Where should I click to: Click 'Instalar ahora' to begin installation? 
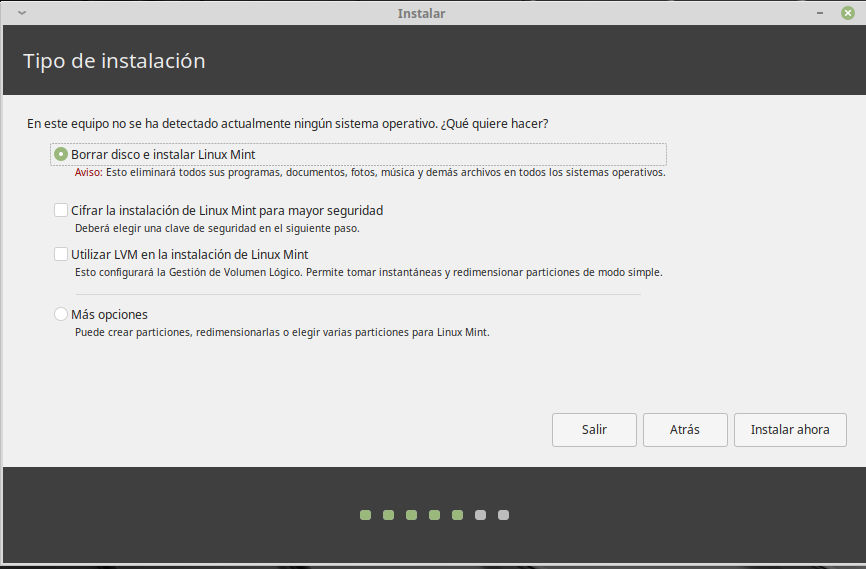click(x=790, y=430)
